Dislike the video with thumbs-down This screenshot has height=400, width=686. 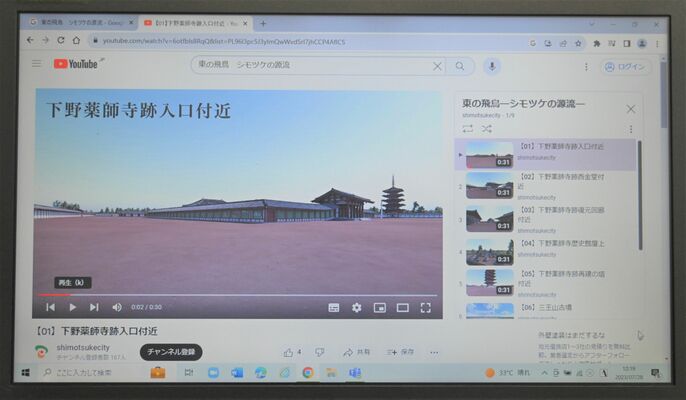320,352
